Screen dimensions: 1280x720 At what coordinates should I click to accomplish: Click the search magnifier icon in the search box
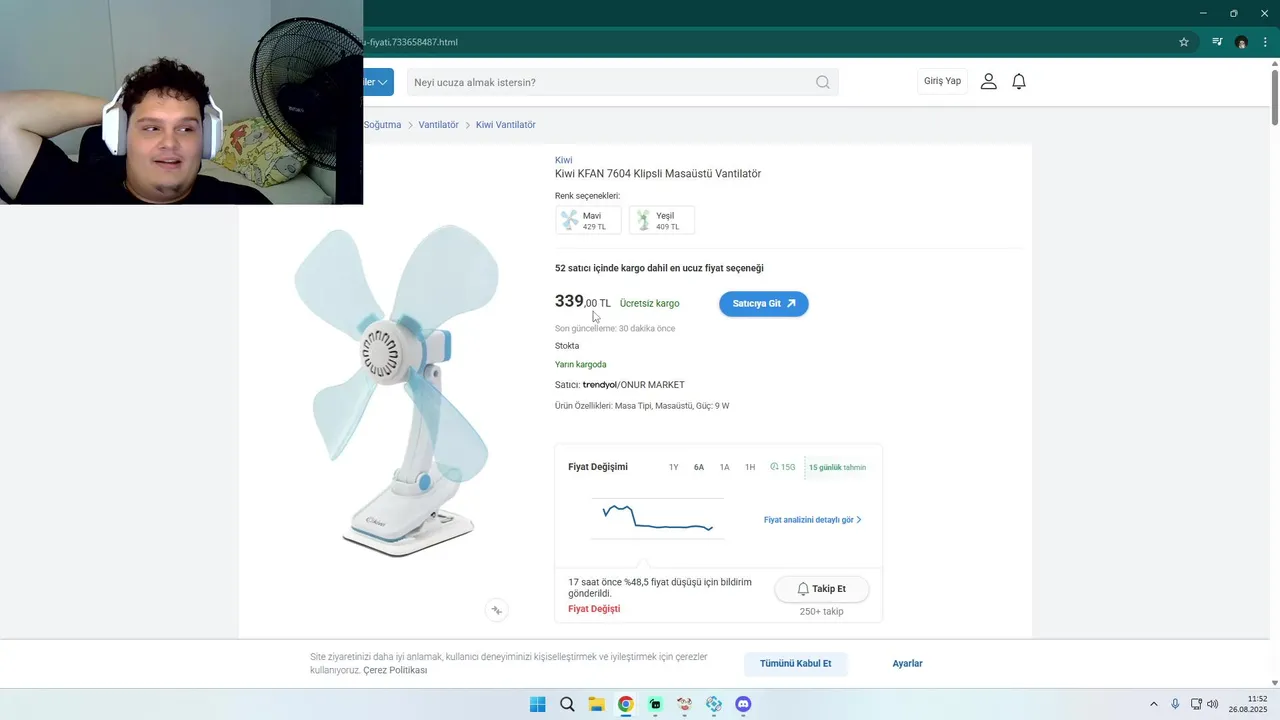click(x=822, y=82)
